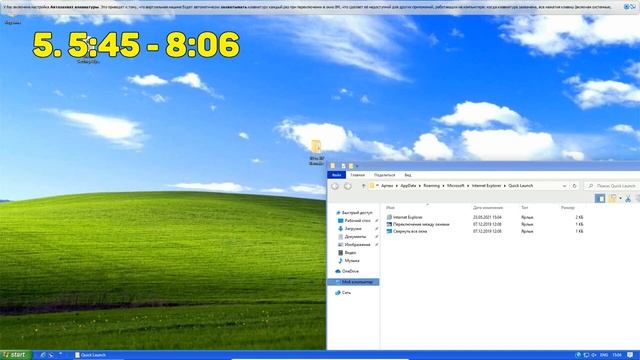The height and width of the screenshot is (360, 640).
Task: Click second quick launch icon in taskbar
Action: [x=51, y=355]
